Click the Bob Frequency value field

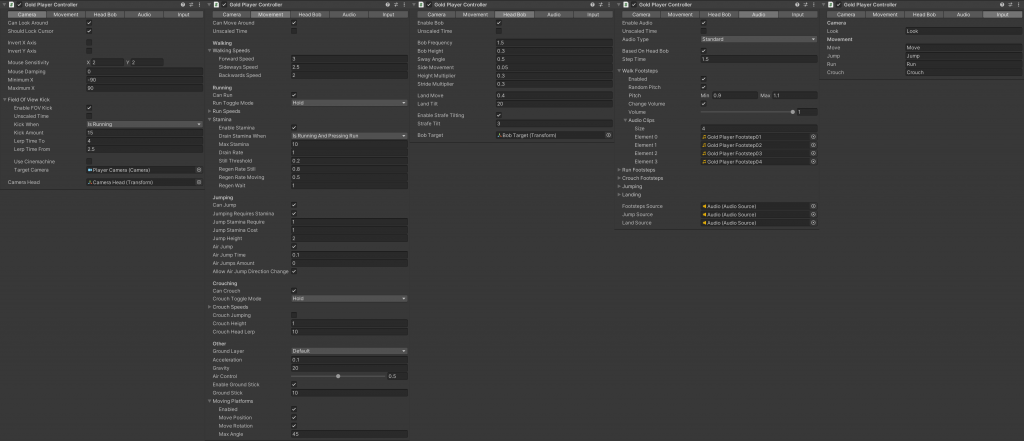pyautogui.click(x=554, y=42)
